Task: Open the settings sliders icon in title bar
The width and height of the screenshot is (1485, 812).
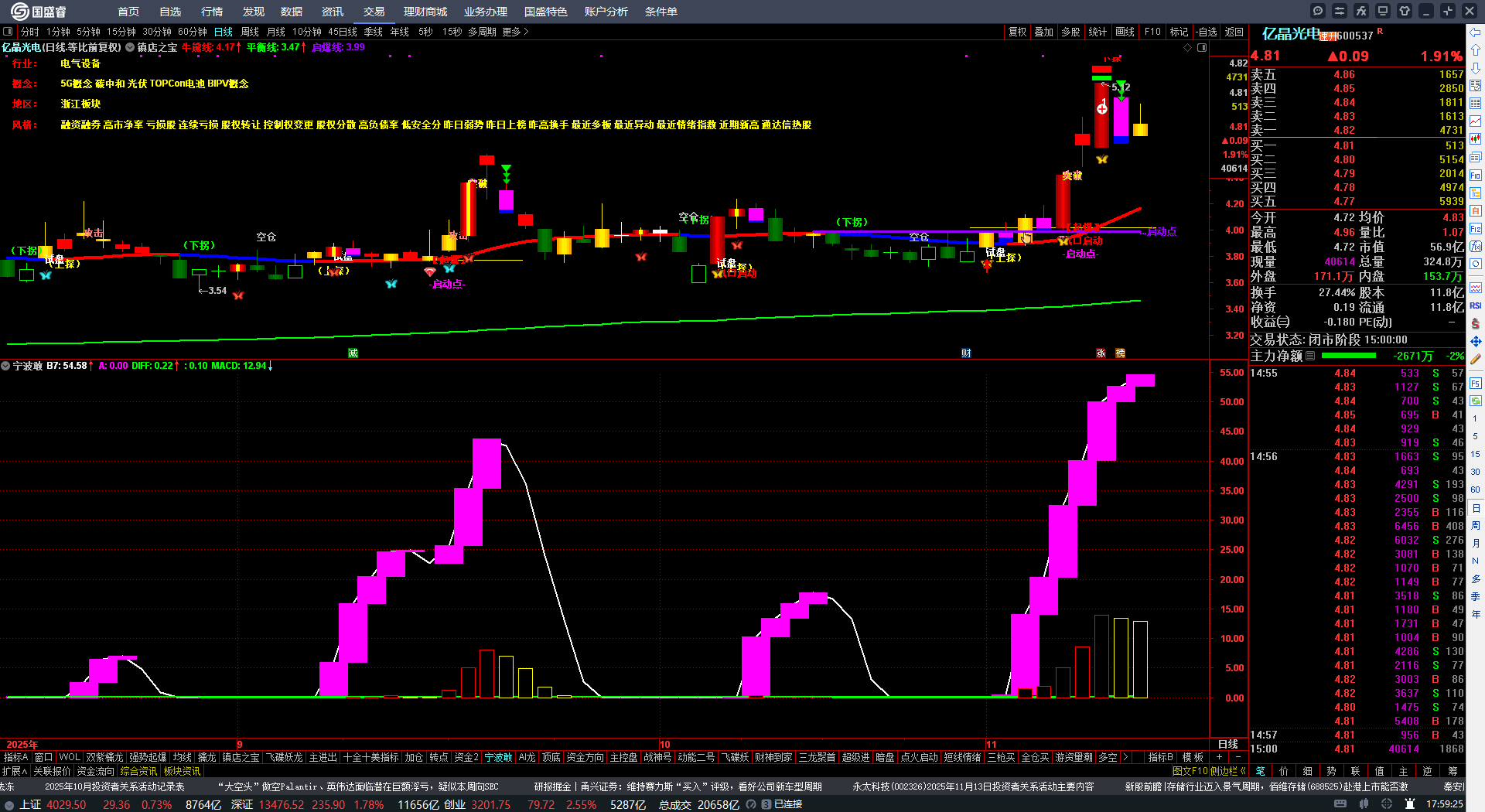Action: point(1340,11)
